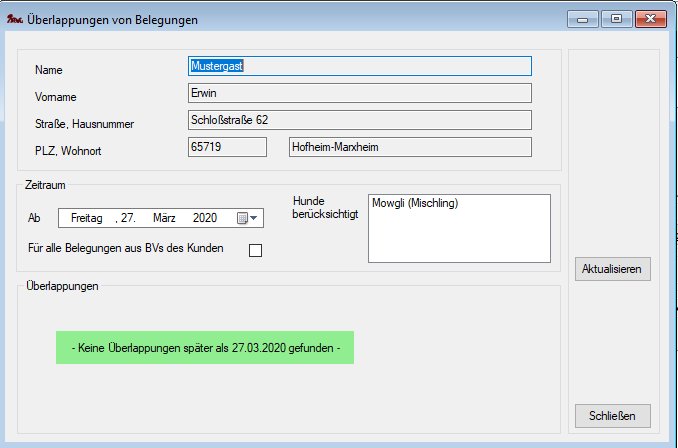This screenshot has height=448, width=678.
Task: Click the green 'Keine Überlappungen' message
Action: (205, 347)
